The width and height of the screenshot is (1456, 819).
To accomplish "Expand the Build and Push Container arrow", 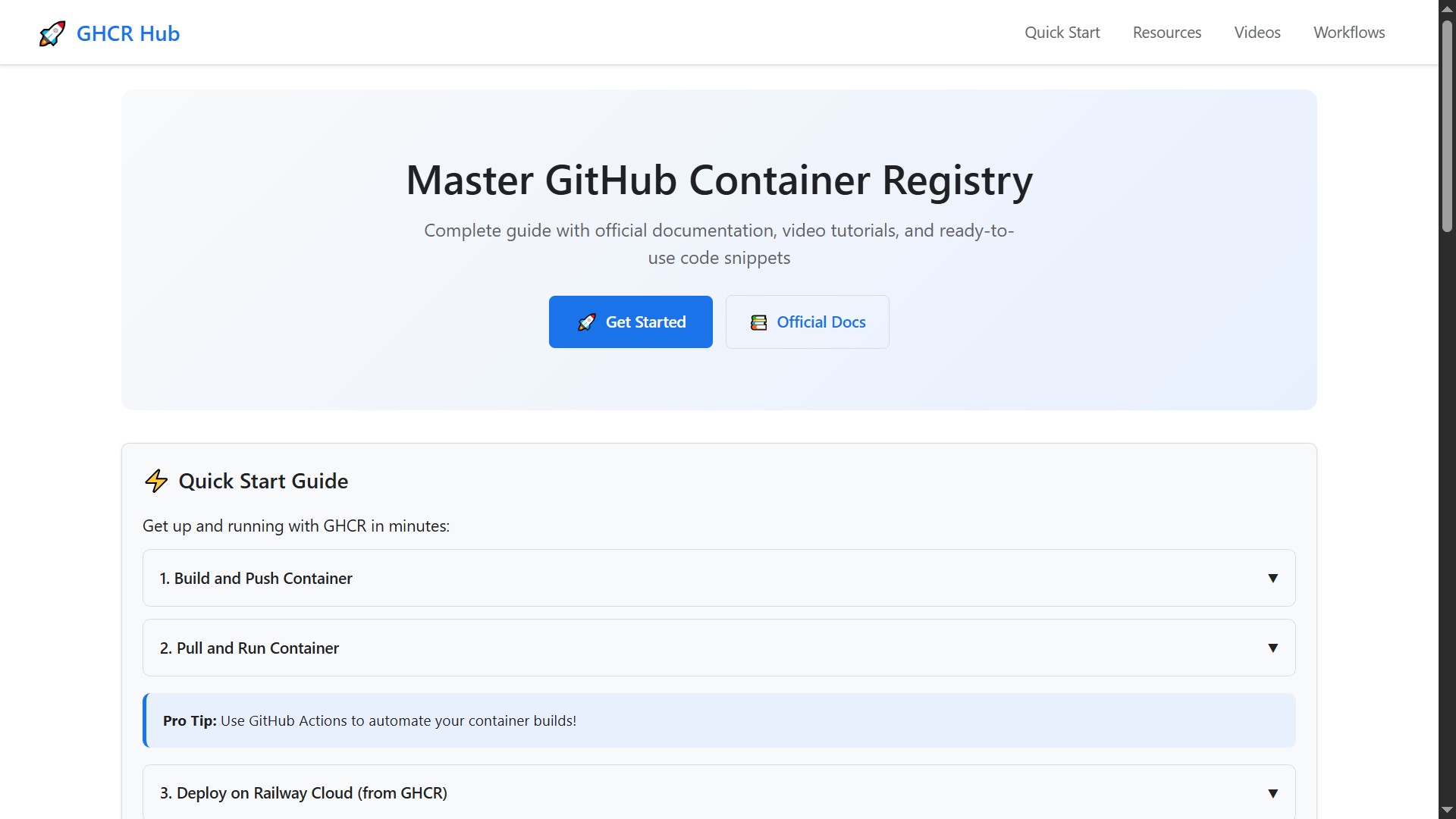I will [1273, 579].
